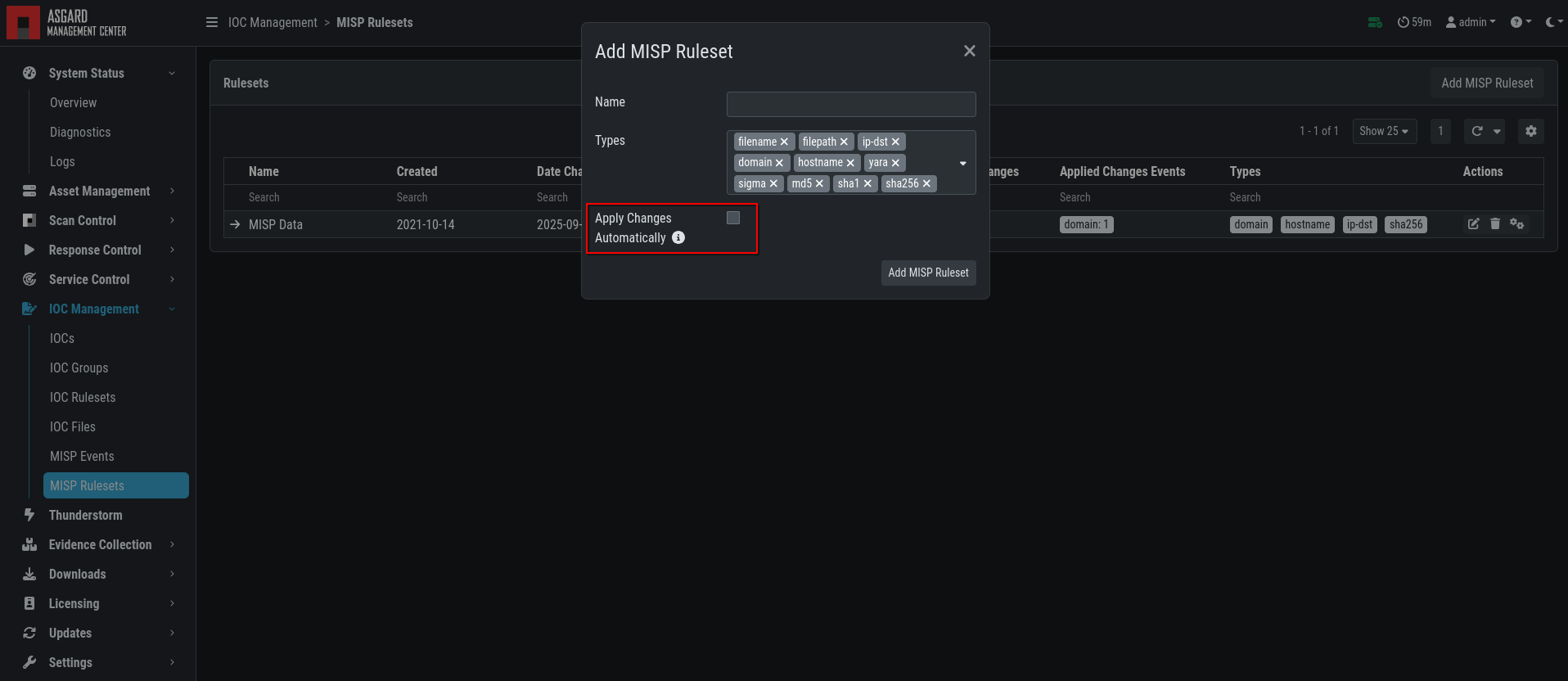Click the 59m session timer icon
This screenshot has height=681, width=1568.
[x=1414, y=22]
